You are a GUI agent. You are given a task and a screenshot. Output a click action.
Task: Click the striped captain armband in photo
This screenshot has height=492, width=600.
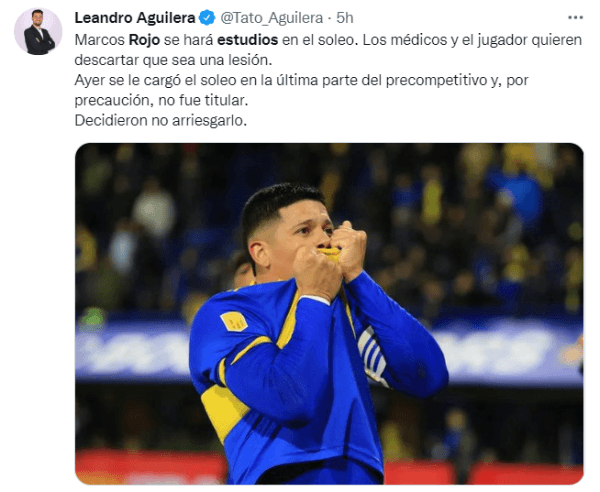(372, 354)
